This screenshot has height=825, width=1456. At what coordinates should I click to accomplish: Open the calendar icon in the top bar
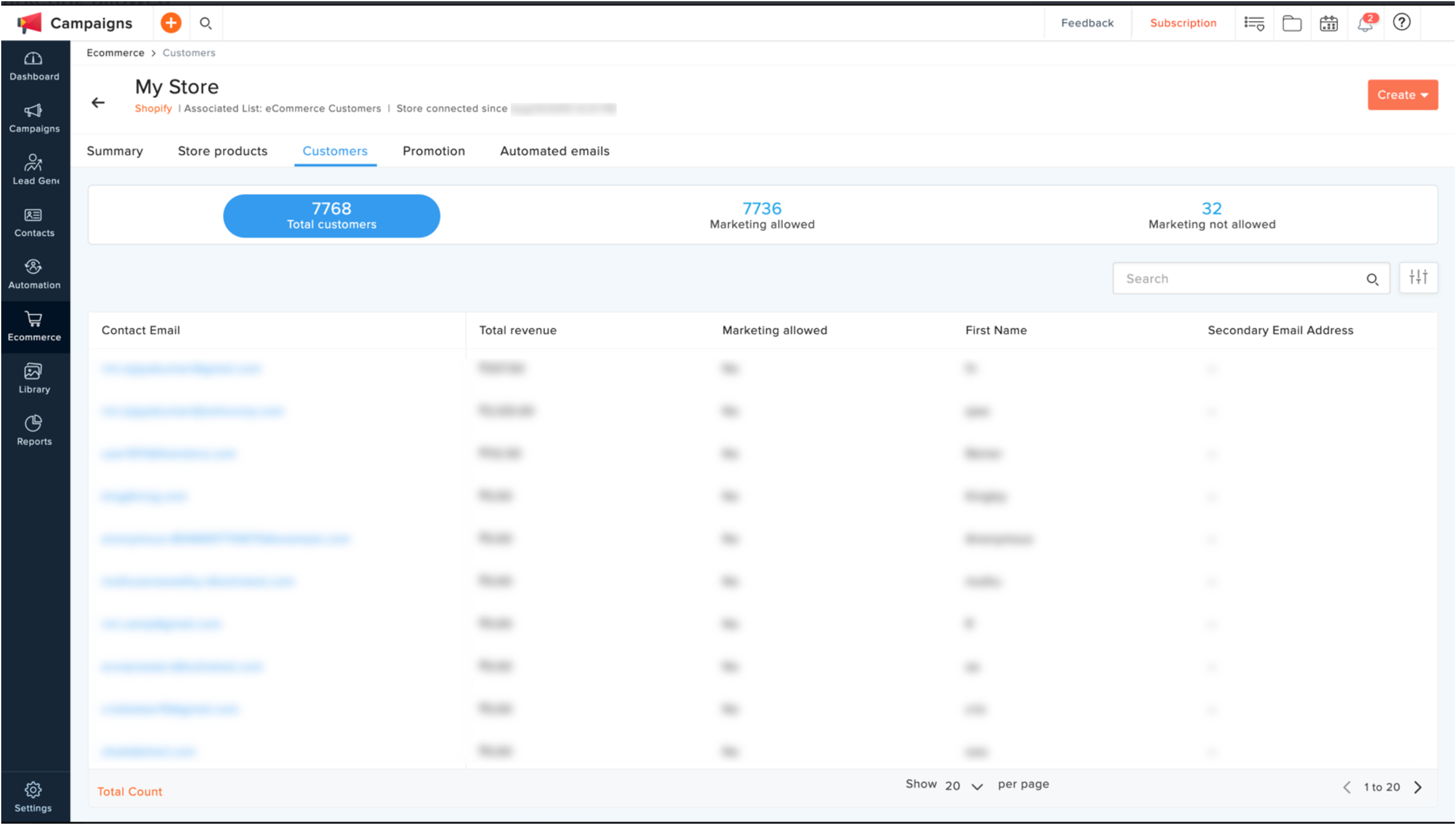[1329, 24]
